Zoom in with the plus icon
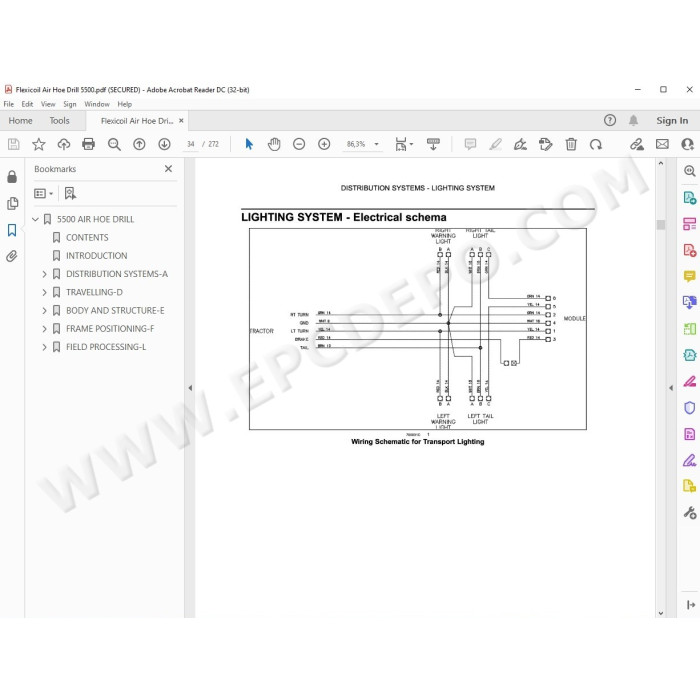 [x=324, y=144]
